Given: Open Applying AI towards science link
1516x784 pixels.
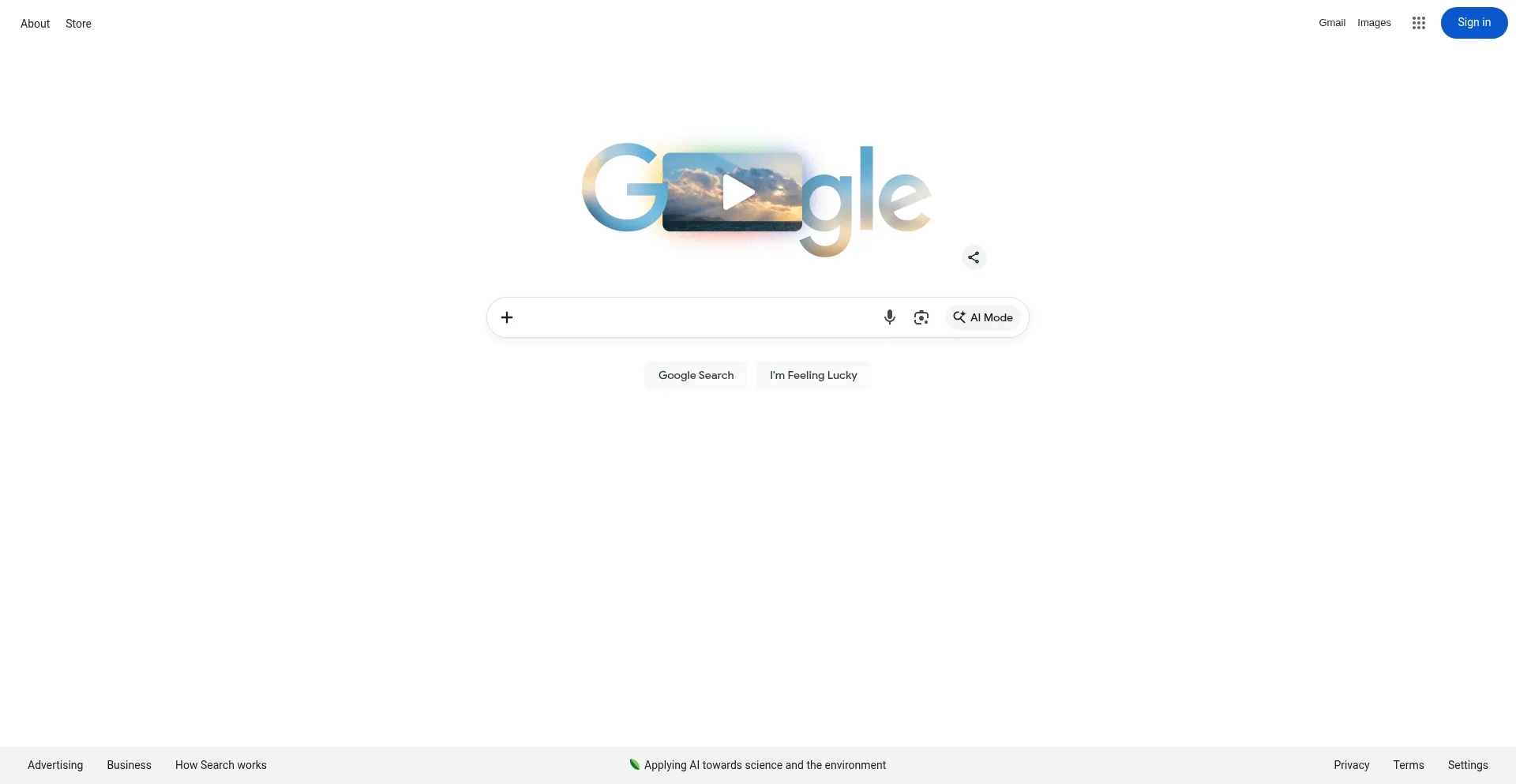Looking at the screenshot, I should point(764,765).
